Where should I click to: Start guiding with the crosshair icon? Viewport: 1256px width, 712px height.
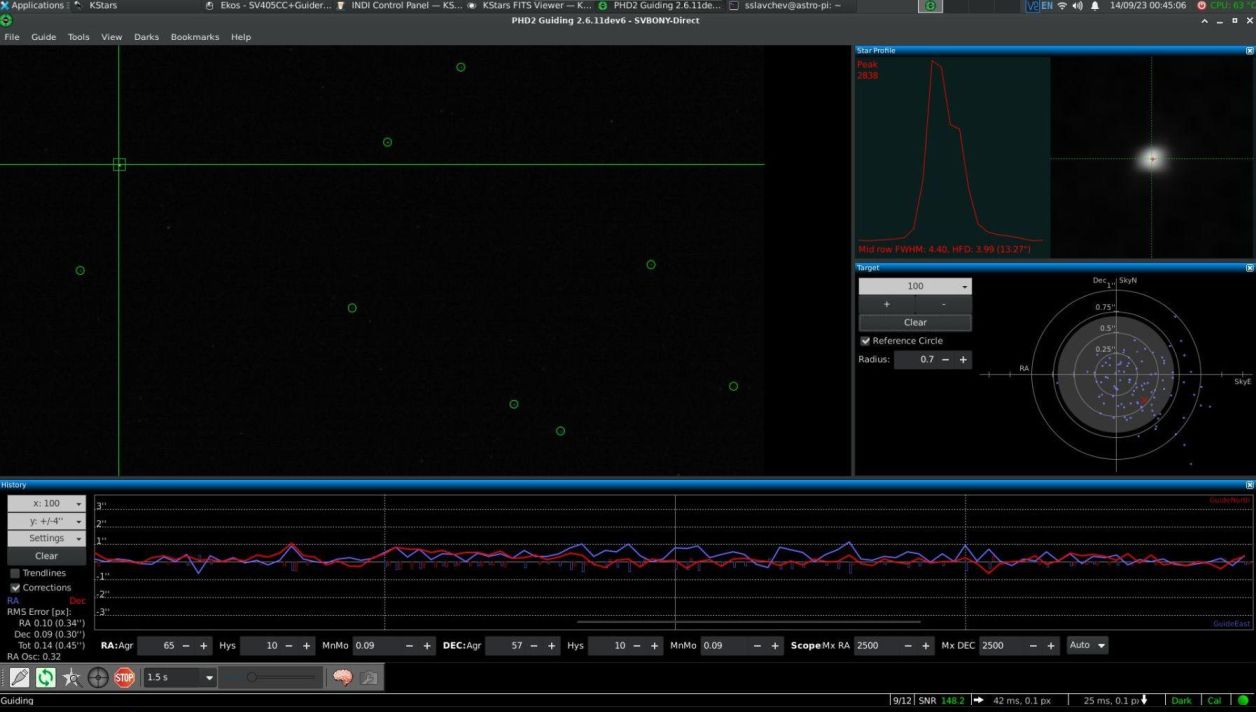(97, 678)
